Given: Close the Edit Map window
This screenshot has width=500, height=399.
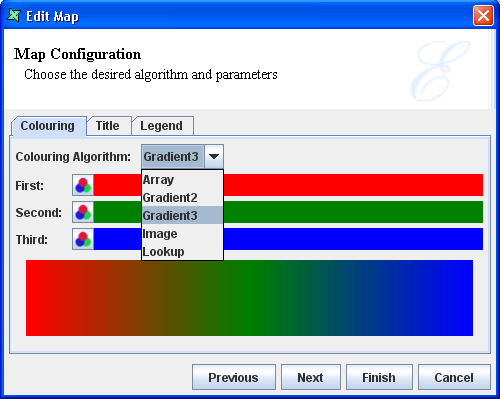Looking at the screenshot, I should (483, 15).
